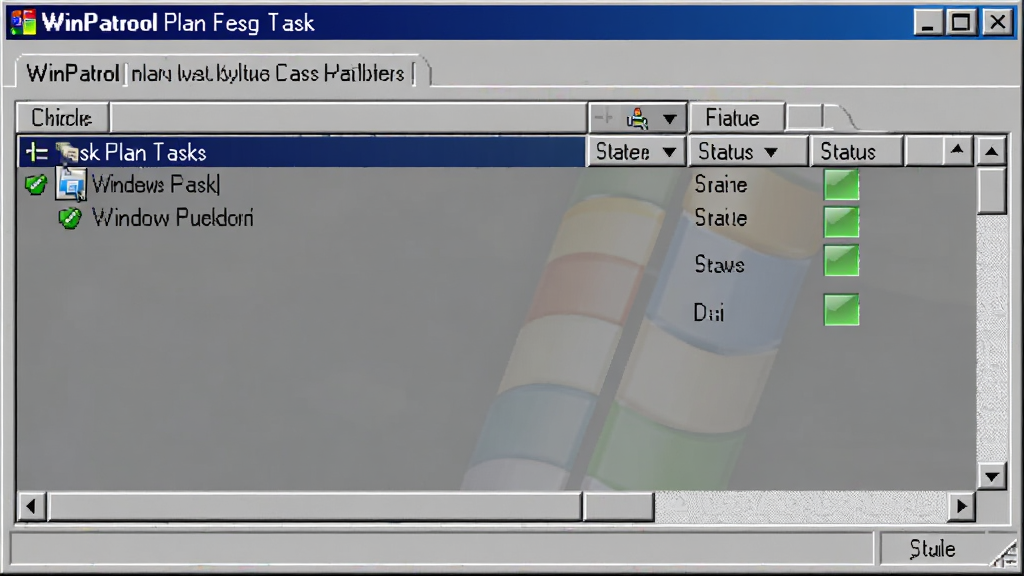Click the empty field next to Chircle

pyautogui.click(x=348, y=118)
